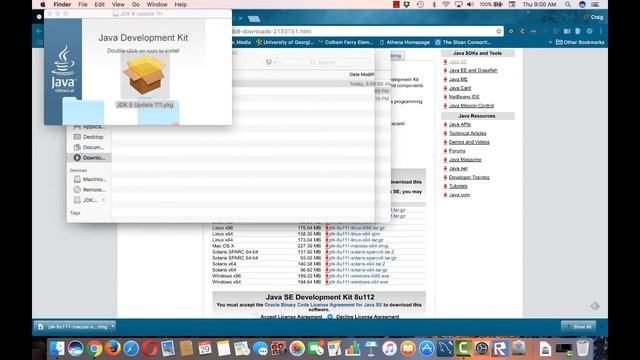This screenshot has height=360, width=640.
Task: Open iTunes from the dock
Action: (x=389, y=349)
